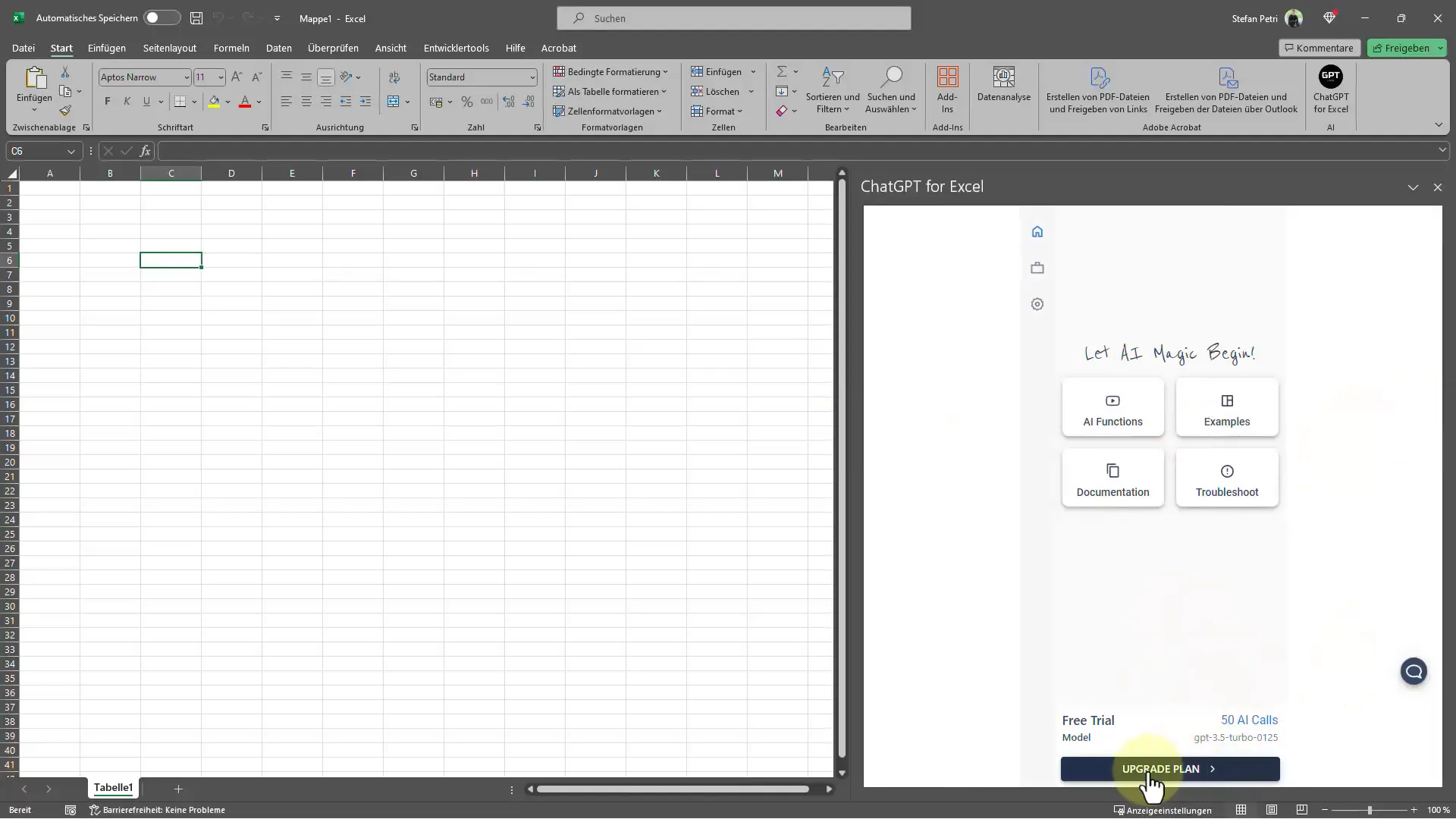
Task: Toggle middle vertical alignment
Action: point(306,77)
